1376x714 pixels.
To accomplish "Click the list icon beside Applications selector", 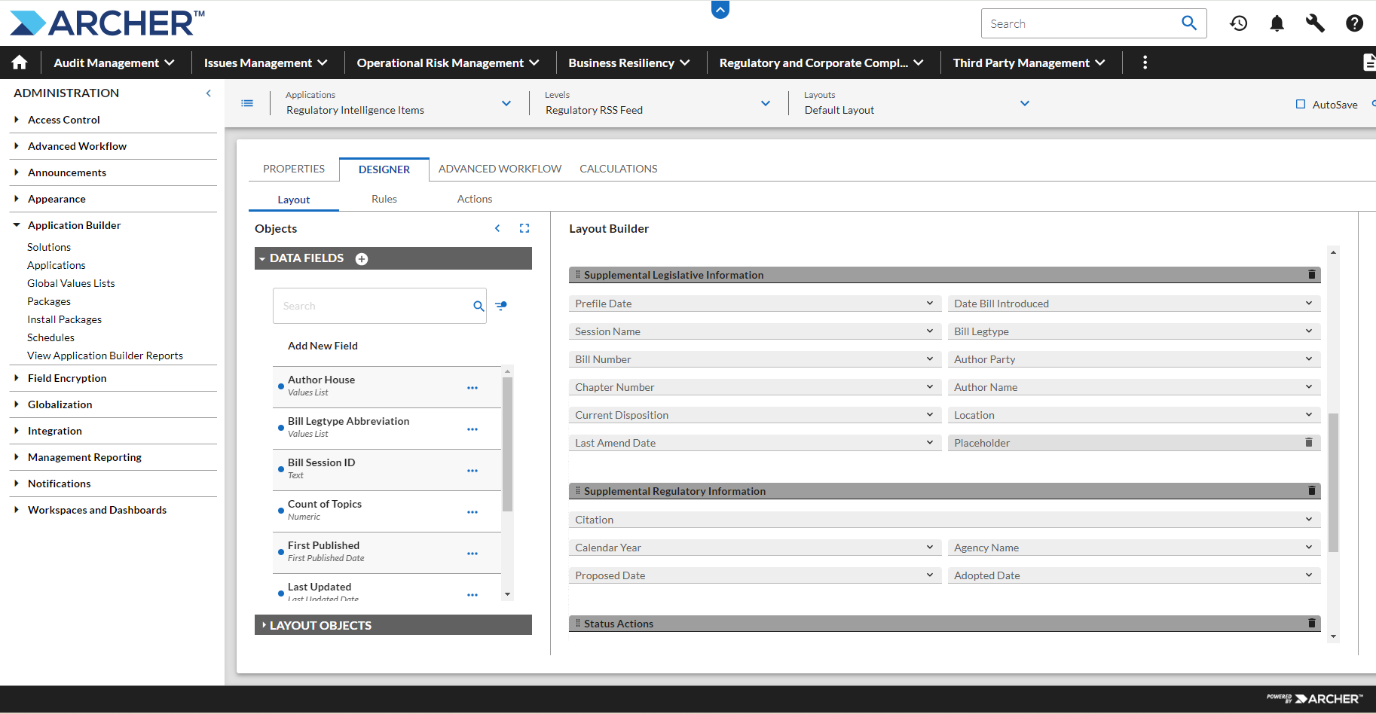I will click(247, 103).
